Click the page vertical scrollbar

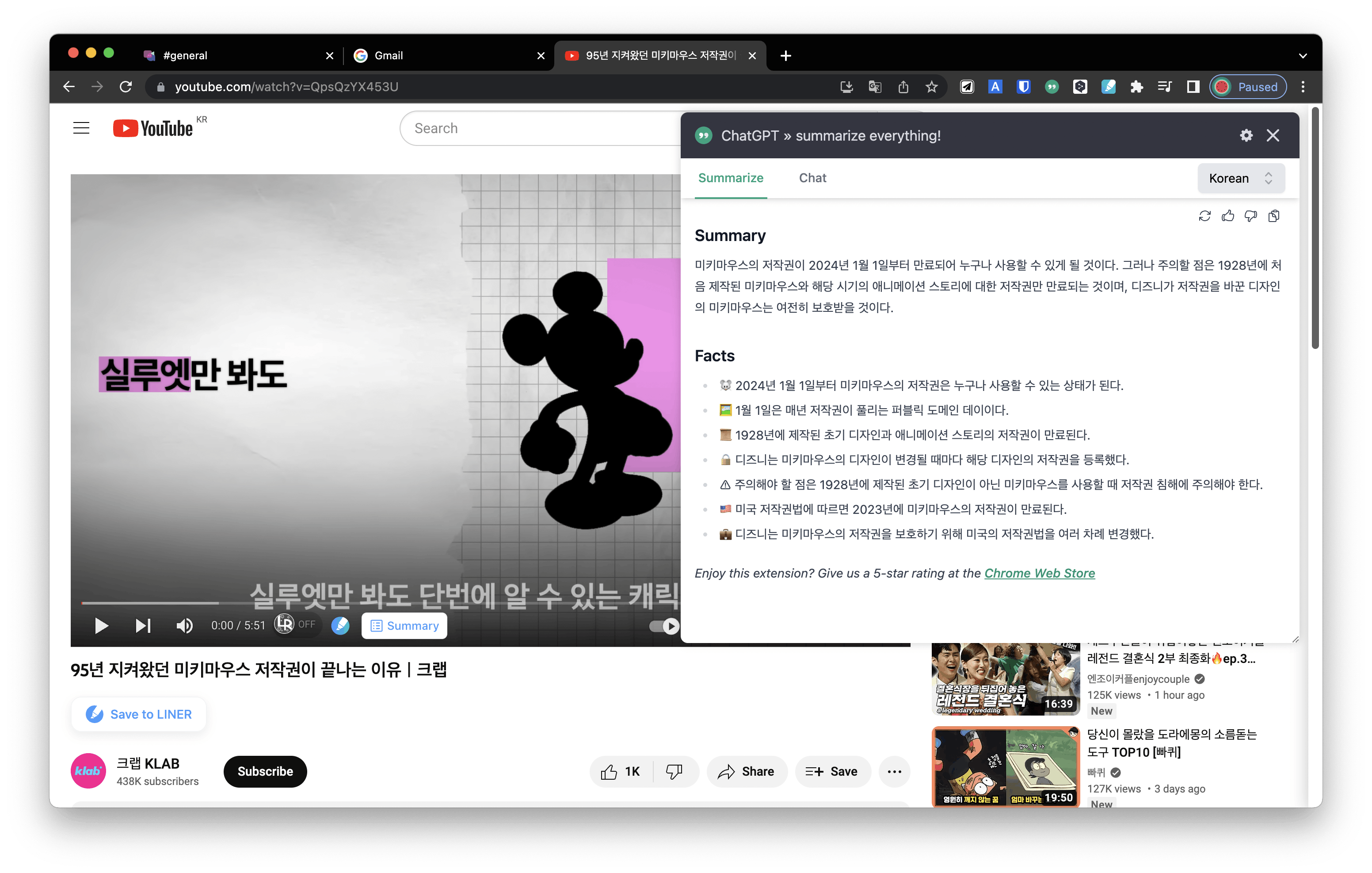pyautogui.click(x=1315, y=228)
